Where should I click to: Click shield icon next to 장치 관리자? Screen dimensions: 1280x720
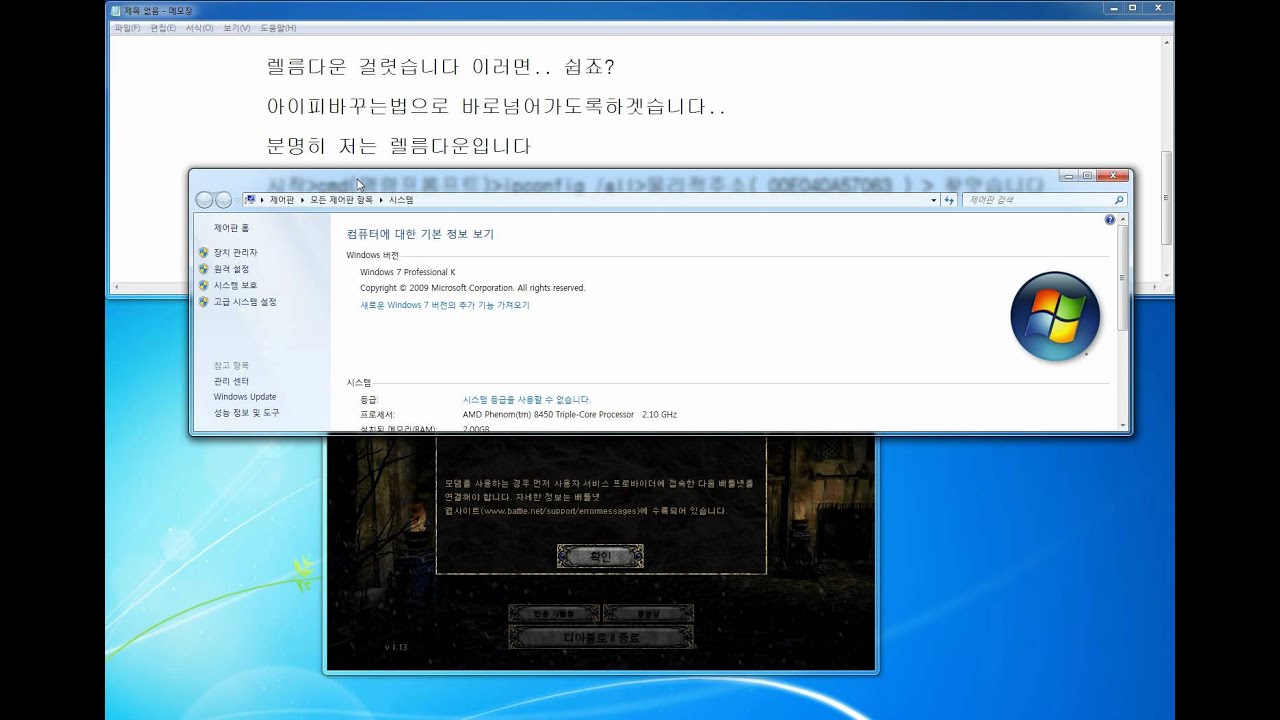204,253
